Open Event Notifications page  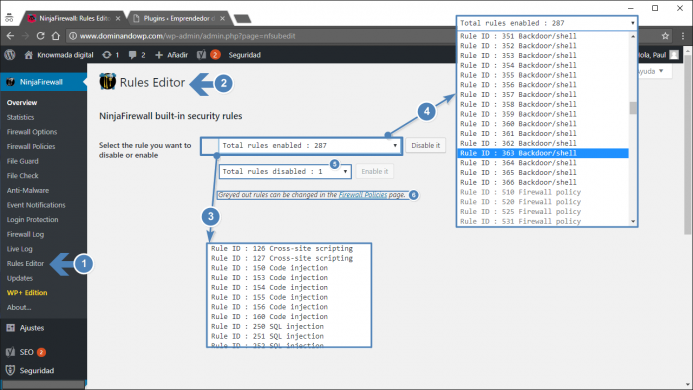[x=36, y=205]
